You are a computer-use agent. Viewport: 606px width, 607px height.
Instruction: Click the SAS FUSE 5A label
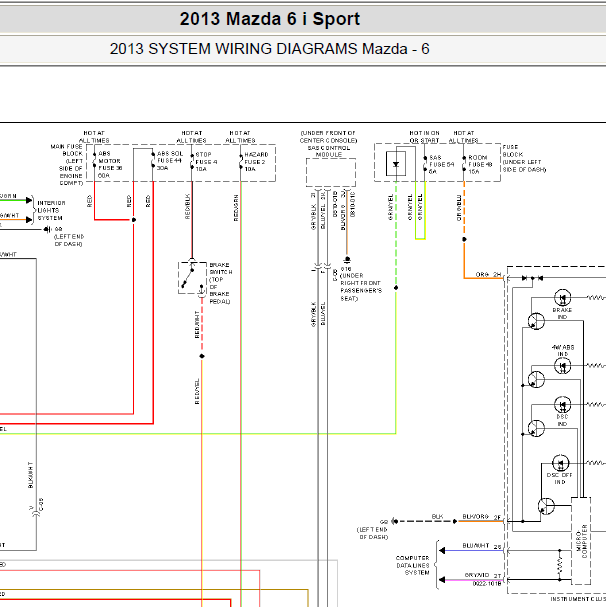[441, 165]
